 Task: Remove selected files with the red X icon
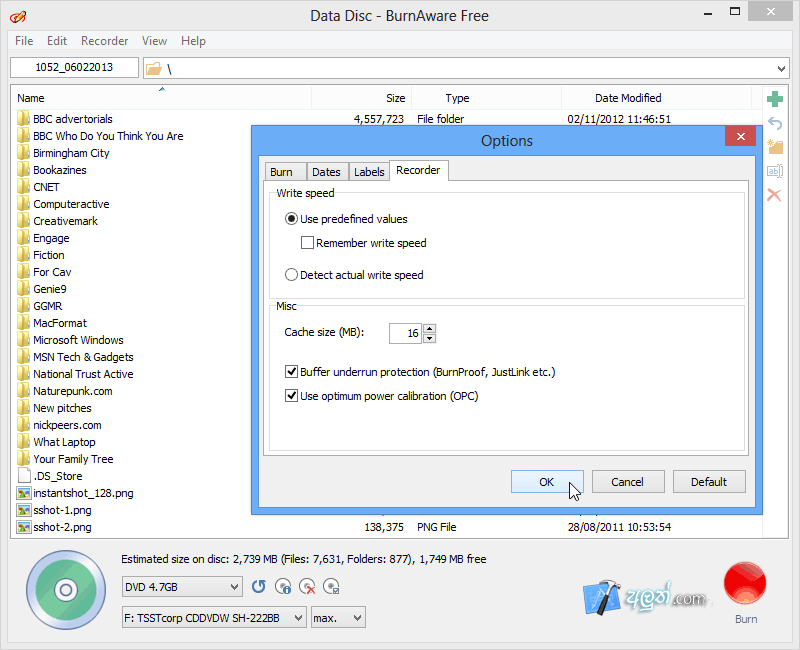point(775,195)
